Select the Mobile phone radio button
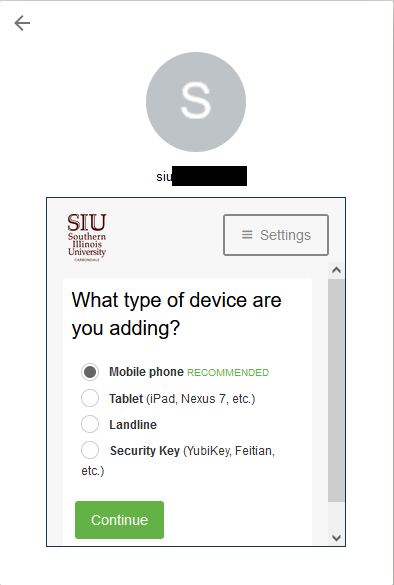 90,372
